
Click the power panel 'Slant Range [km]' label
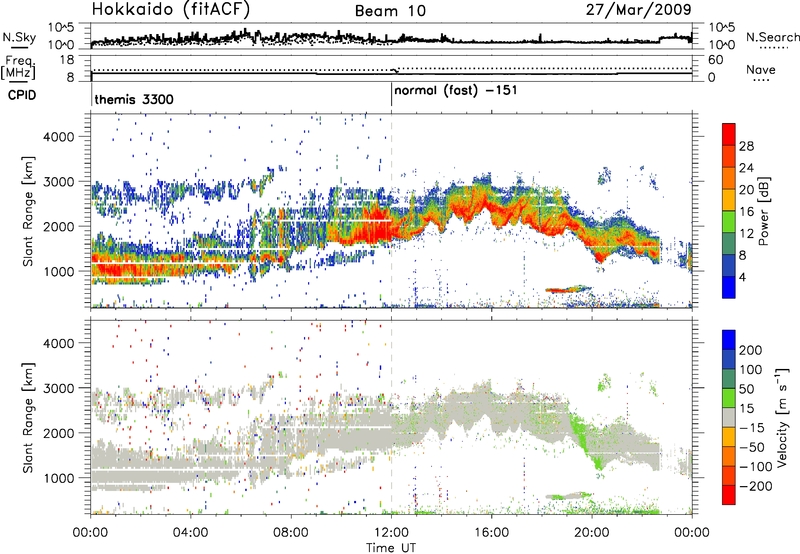[28, 211]
